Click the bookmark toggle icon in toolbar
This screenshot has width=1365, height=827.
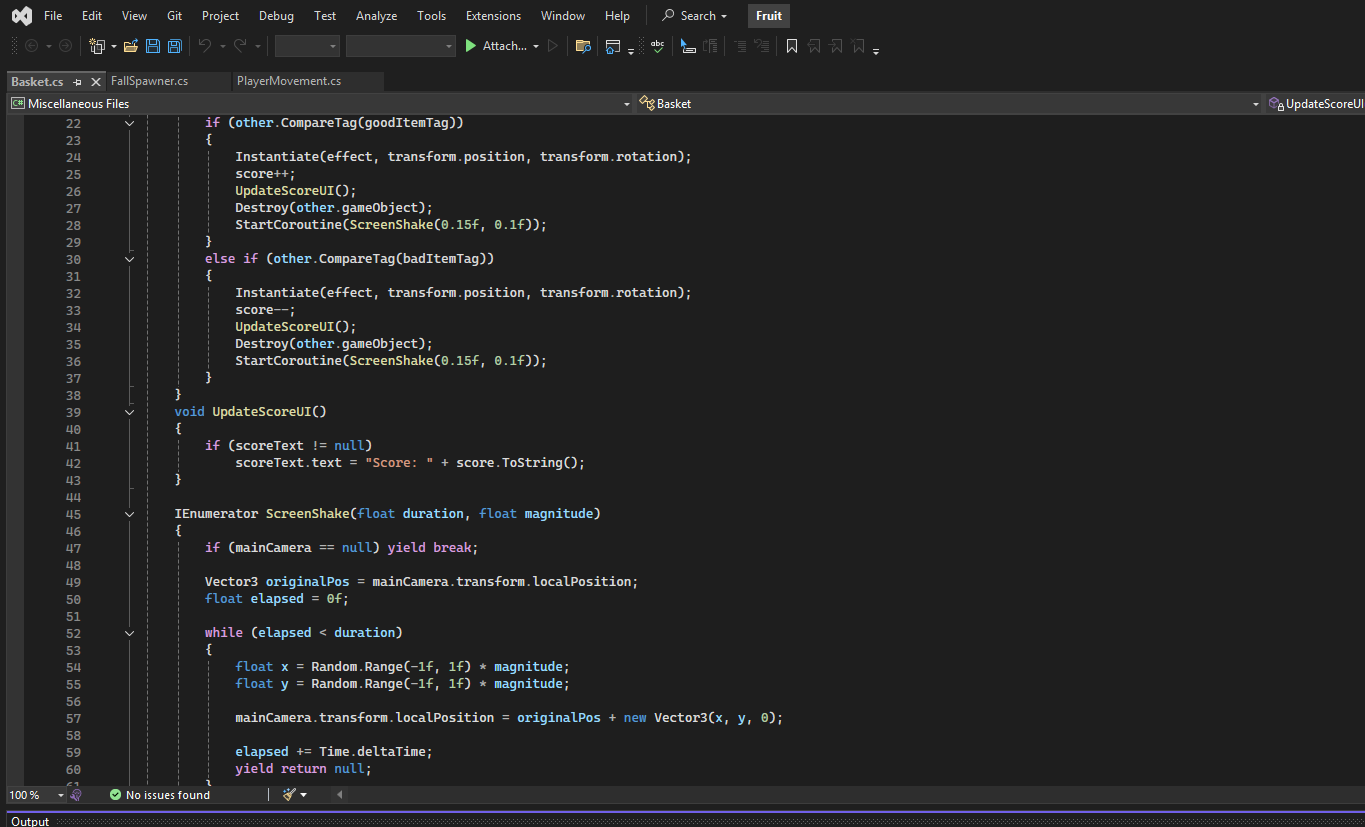791,46
